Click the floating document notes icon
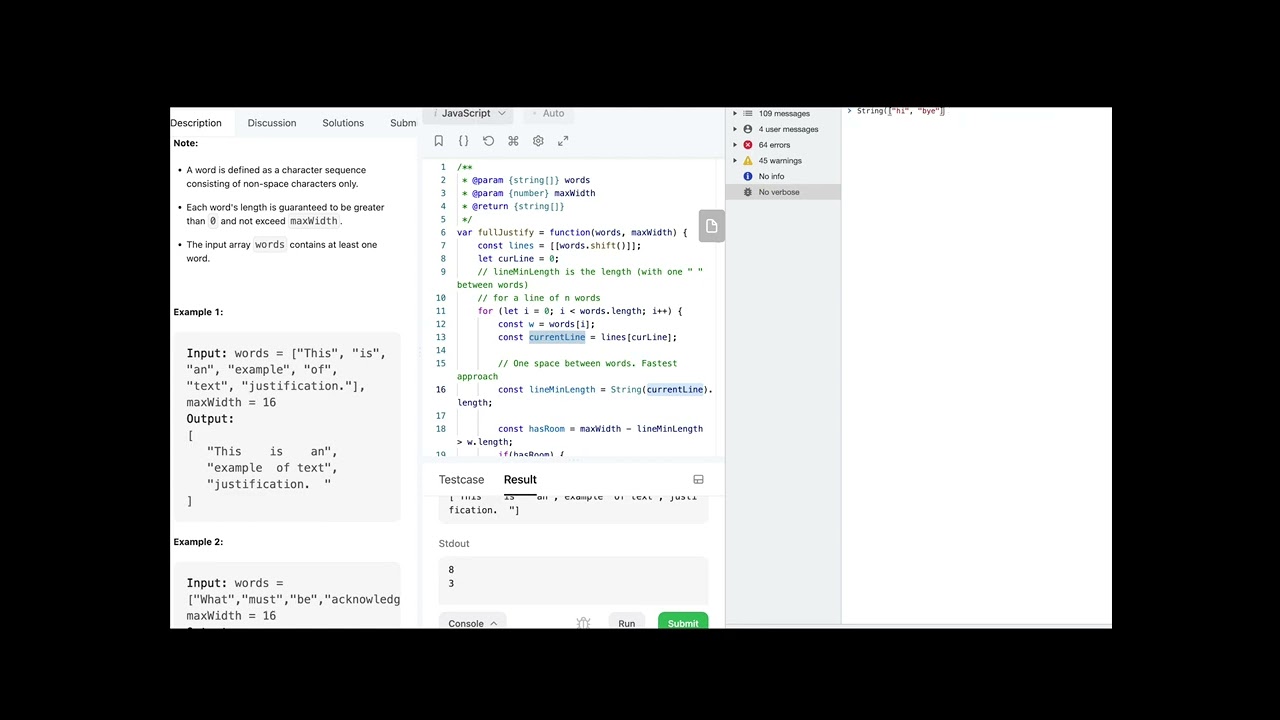Viewport: 1280px width, 720px height. (711, 226)
